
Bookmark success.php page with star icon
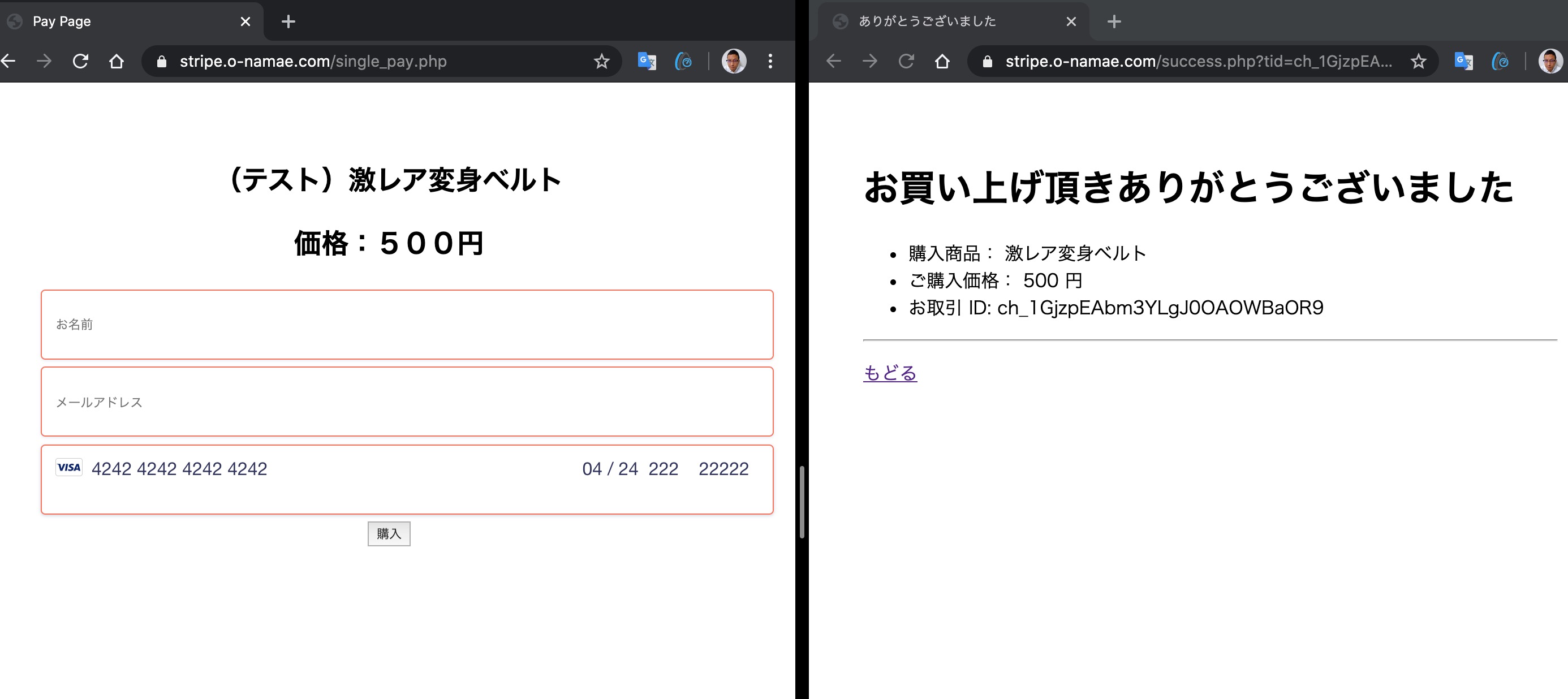(1418, 62)
